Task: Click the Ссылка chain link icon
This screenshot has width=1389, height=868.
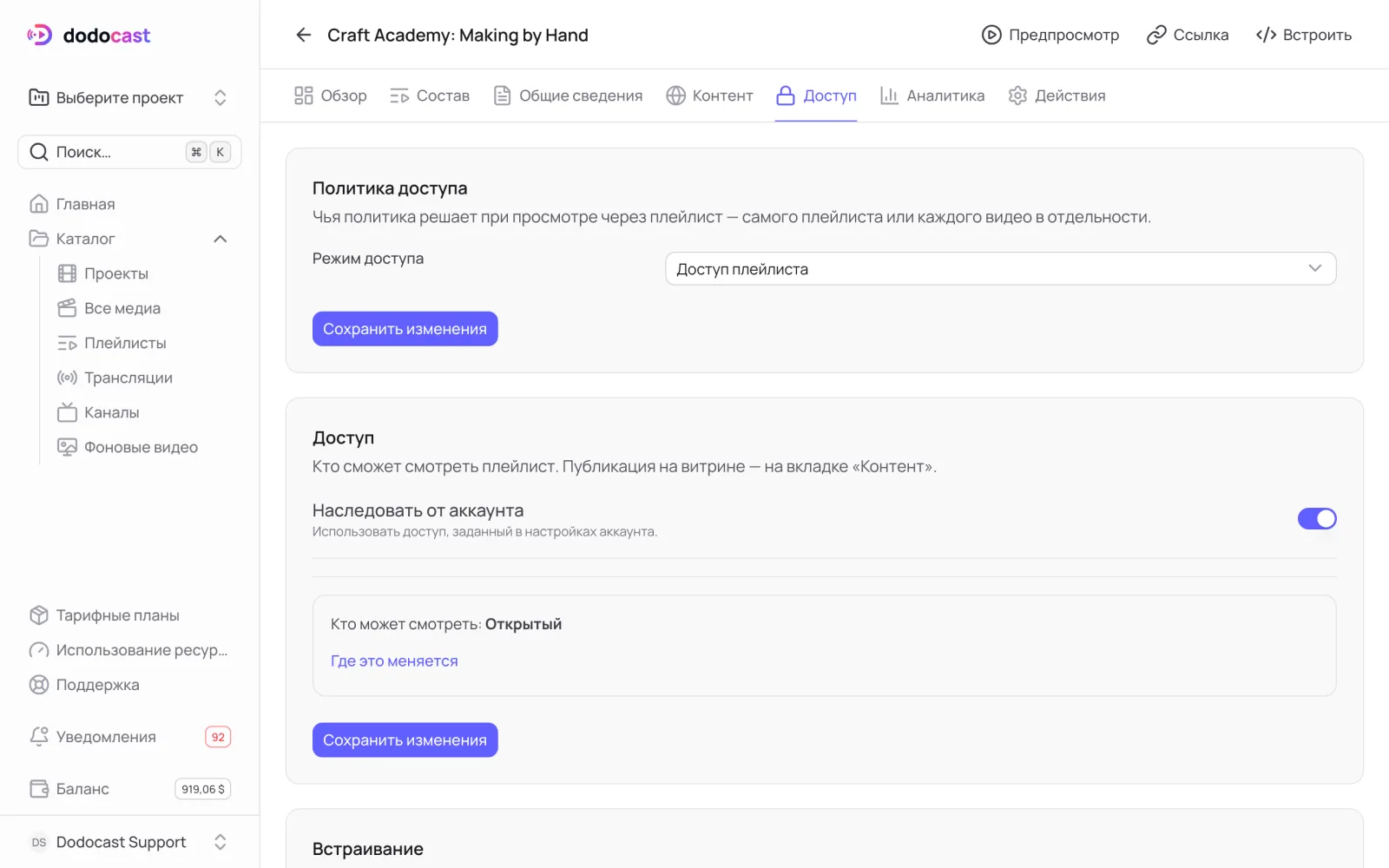Action: pyautogui.click(x=1156, y=35)
